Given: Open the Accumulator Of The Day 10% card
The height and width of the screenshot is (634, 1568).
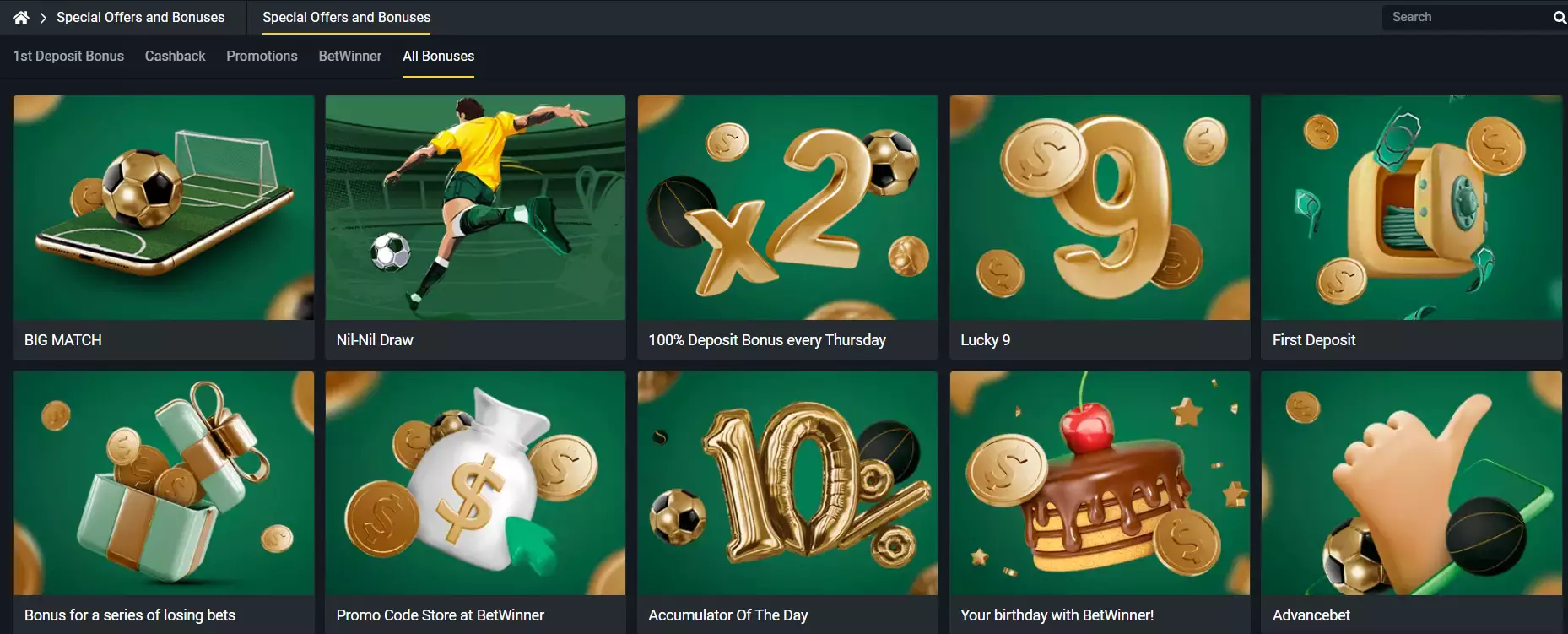Looking at the screenshot, I should [x=787, y=502].
